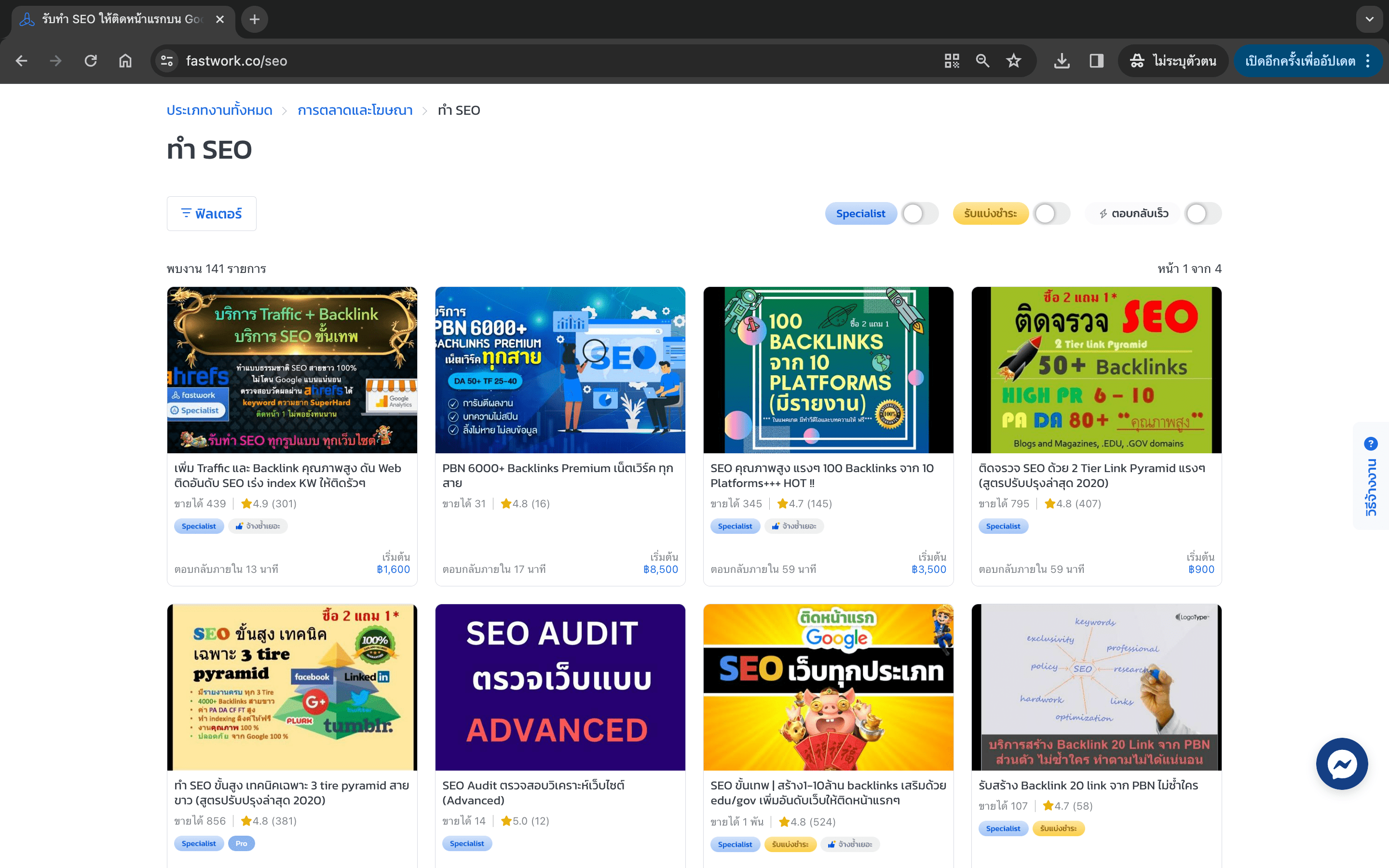Open the ติดจรวจ SEO green thumbnail
This screenshot has height=868, width=1389.
(x=1096, y=370)
